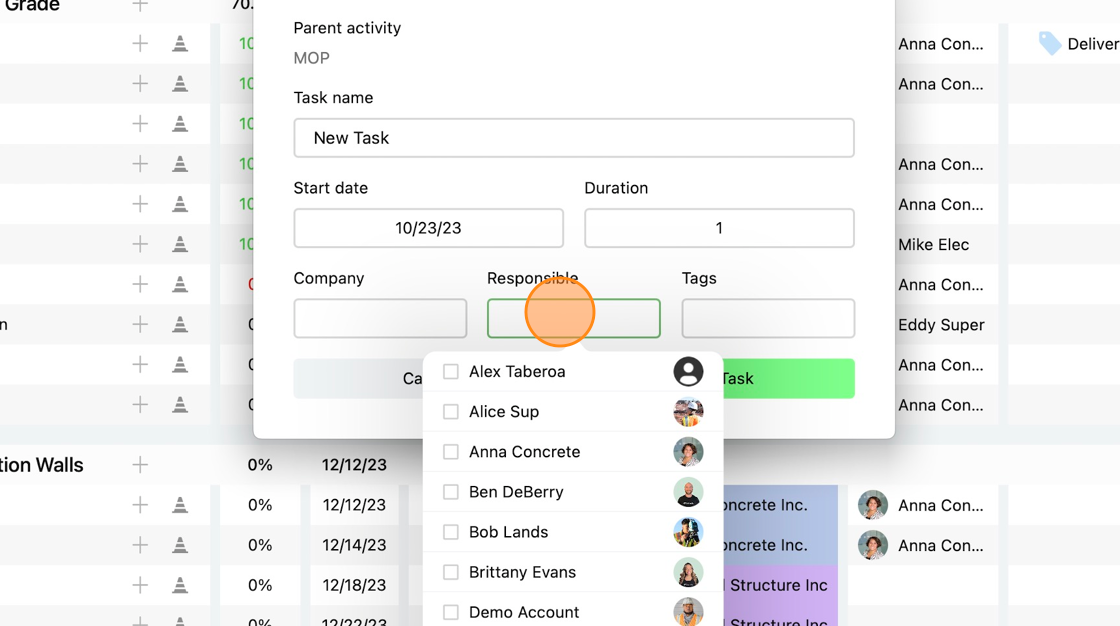Click the cone icon in the Mike Elec row
This screenshot has height=626, width=1120.
(x=180, y=244)
